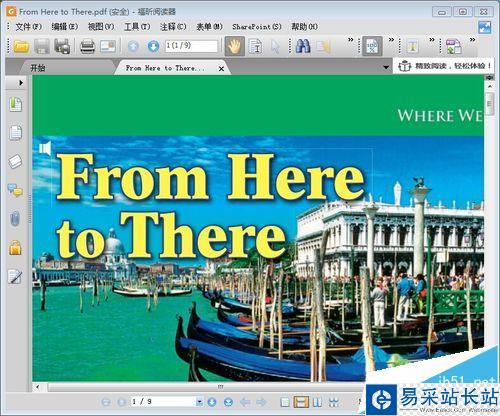Click the Save disk icon
This screenshot has width=500, height=416.
(x=42, y=46)
